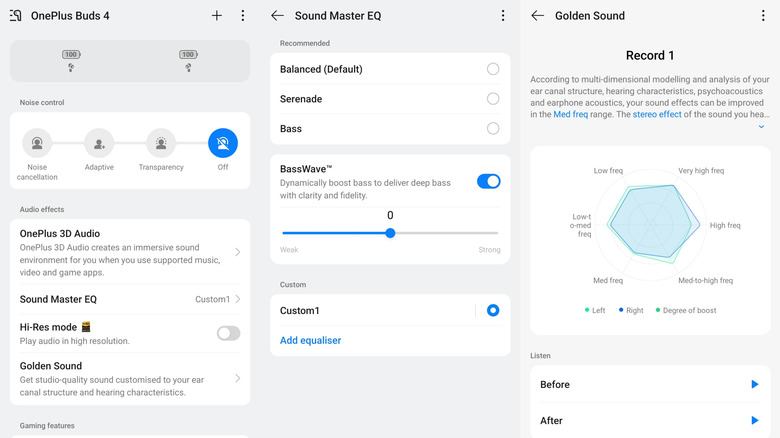
Task: Tap the BassWave heading
Action: tap(306, 169)
